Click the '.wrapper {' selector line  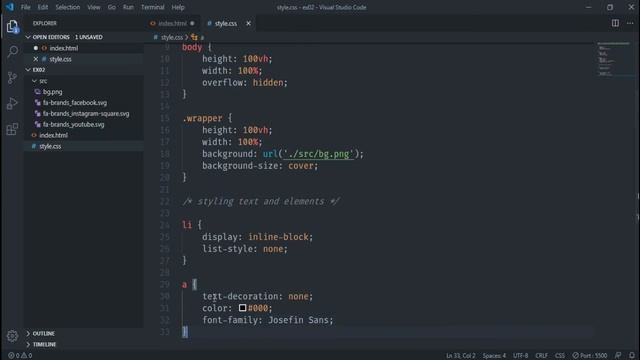point(207,118)
